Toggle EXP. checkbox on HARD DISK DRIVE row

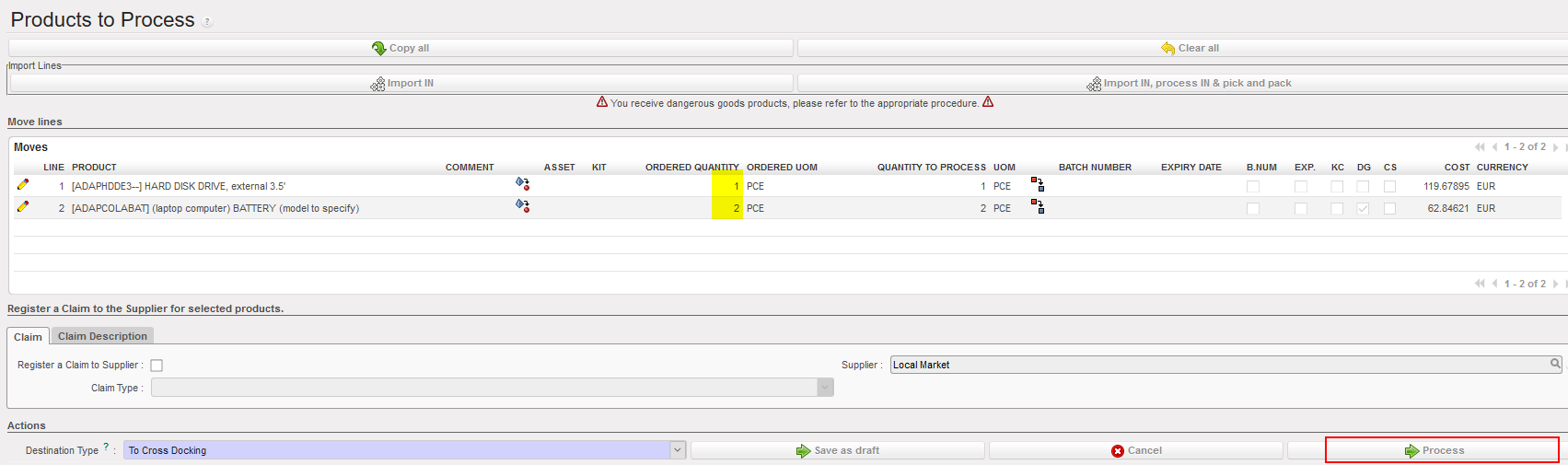1301,187
